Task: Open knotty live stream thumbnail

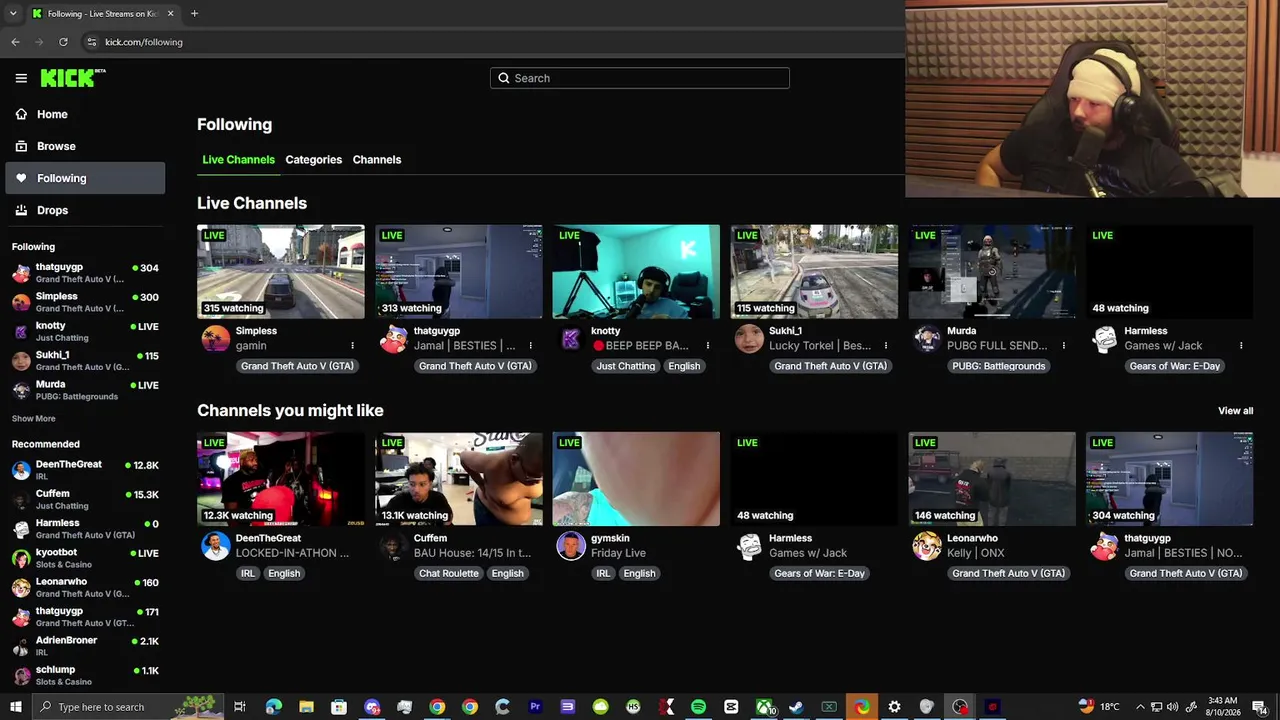Action: (x=636, y=272)
